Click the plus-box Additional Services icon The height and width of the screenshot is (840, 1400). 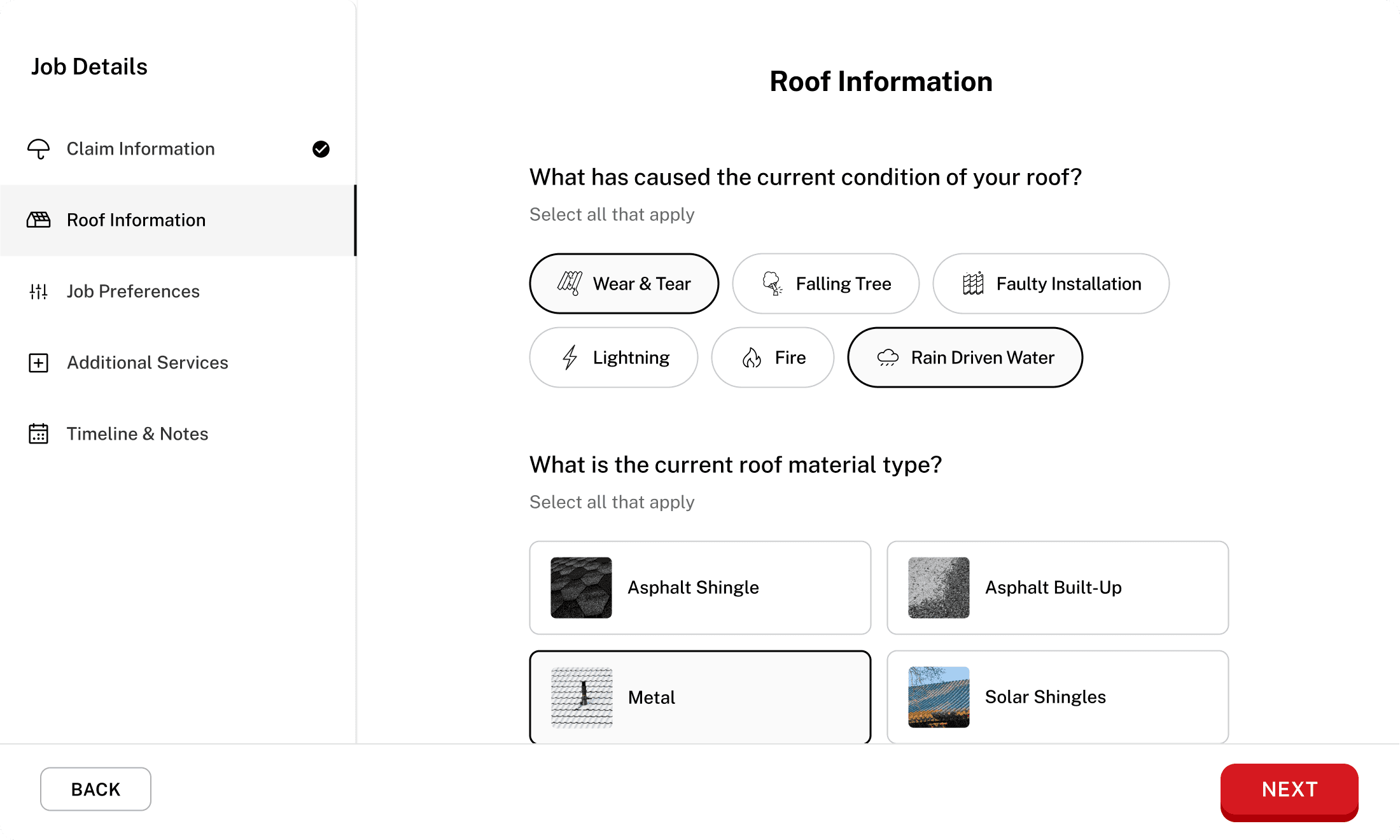coord(38,363)
